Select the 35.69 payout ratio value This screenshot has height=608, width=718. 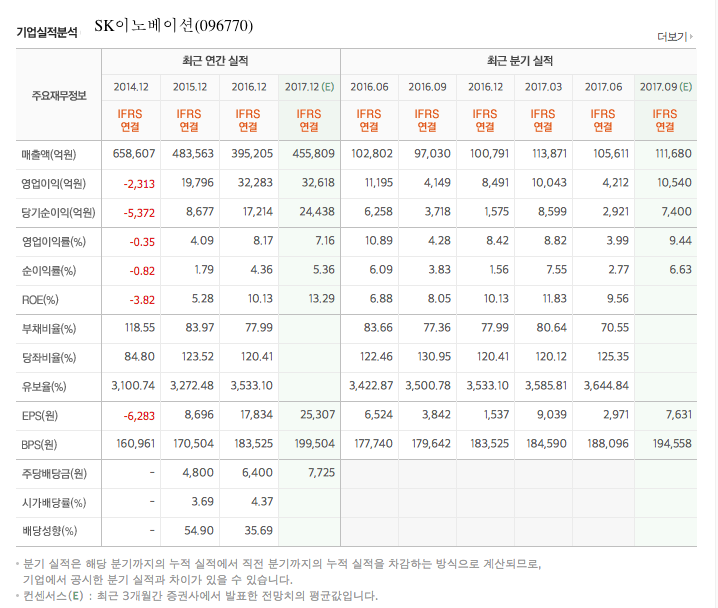click(258, 530)
